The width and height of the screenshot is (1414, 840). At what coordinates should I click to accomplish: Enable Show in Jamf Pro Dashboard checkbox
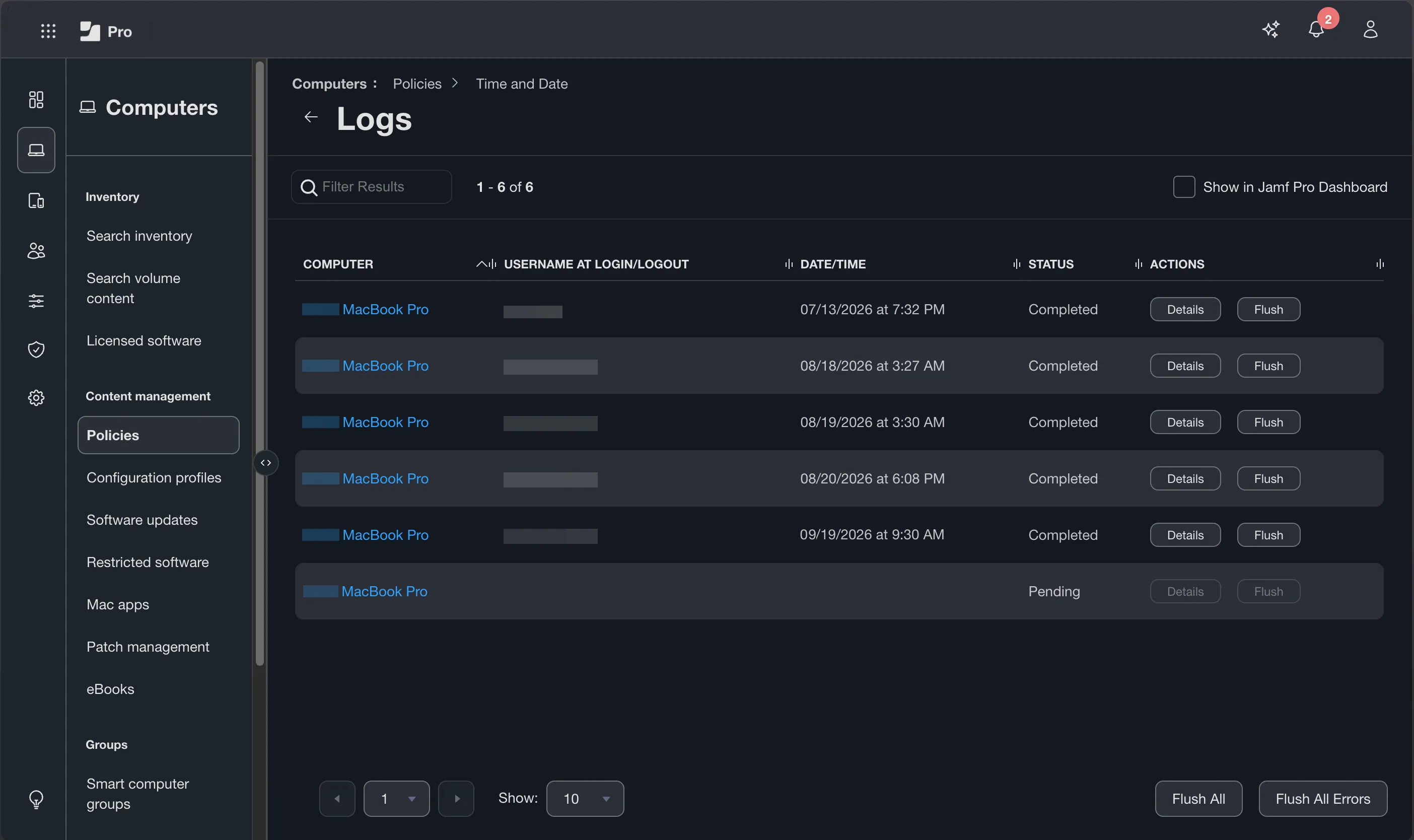tap(1184, 187)
